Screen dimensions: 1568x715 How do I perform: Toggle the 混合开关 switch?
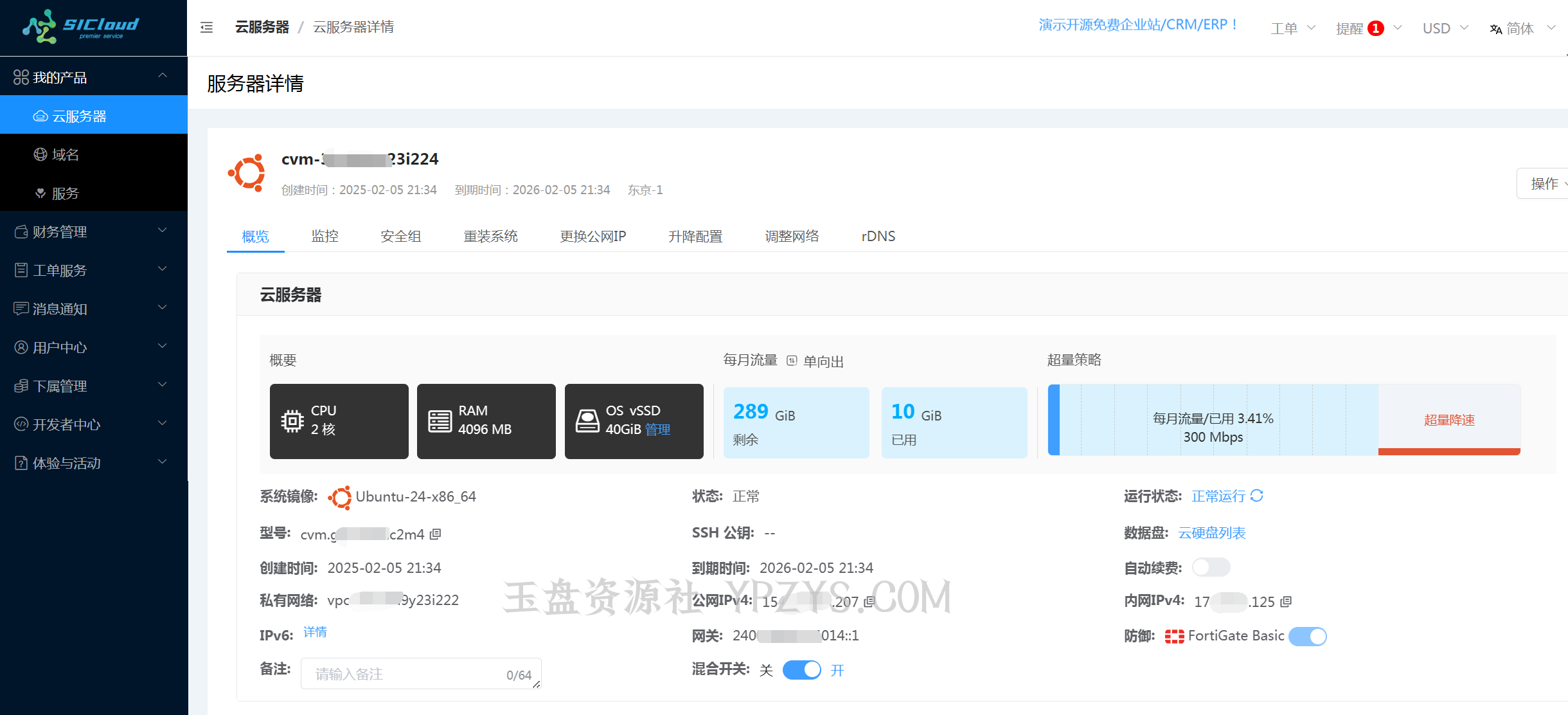(x=801, y=670)
